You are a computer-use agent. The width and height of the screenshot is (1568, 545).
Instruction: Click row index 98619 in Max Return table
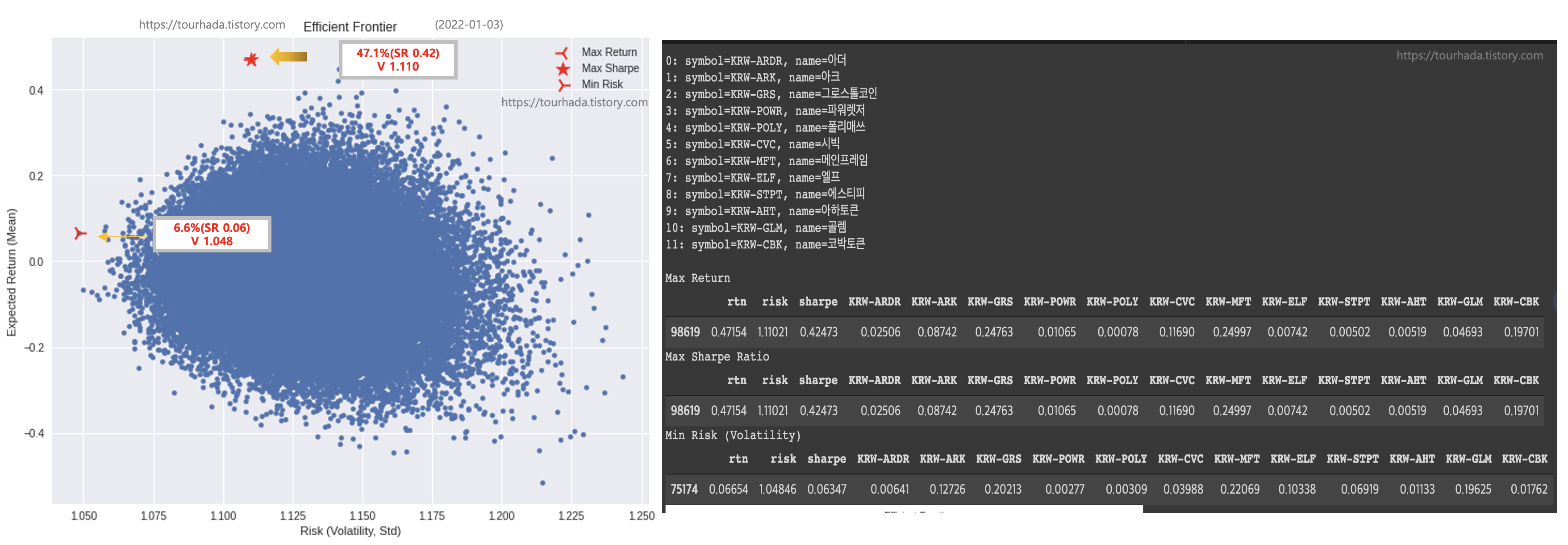pos(685,332)
